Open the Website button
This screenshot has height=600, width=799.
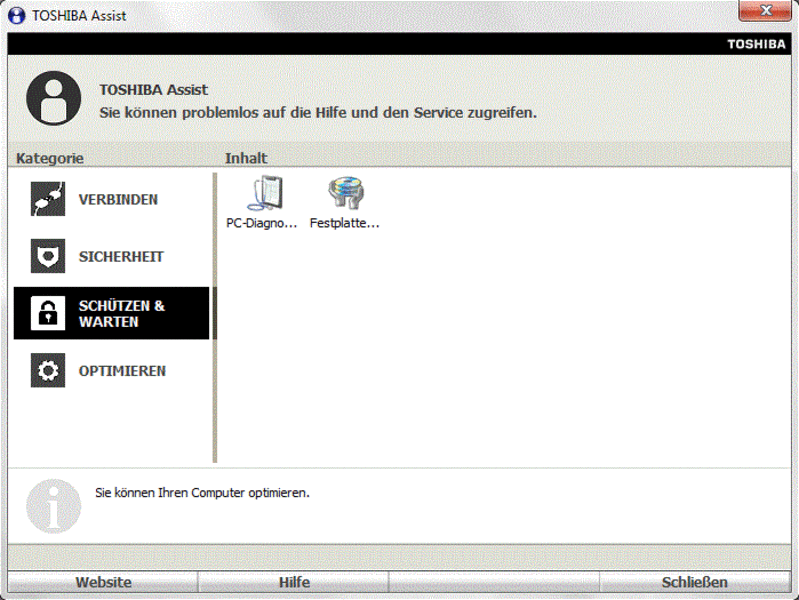[x=103, y=582]
